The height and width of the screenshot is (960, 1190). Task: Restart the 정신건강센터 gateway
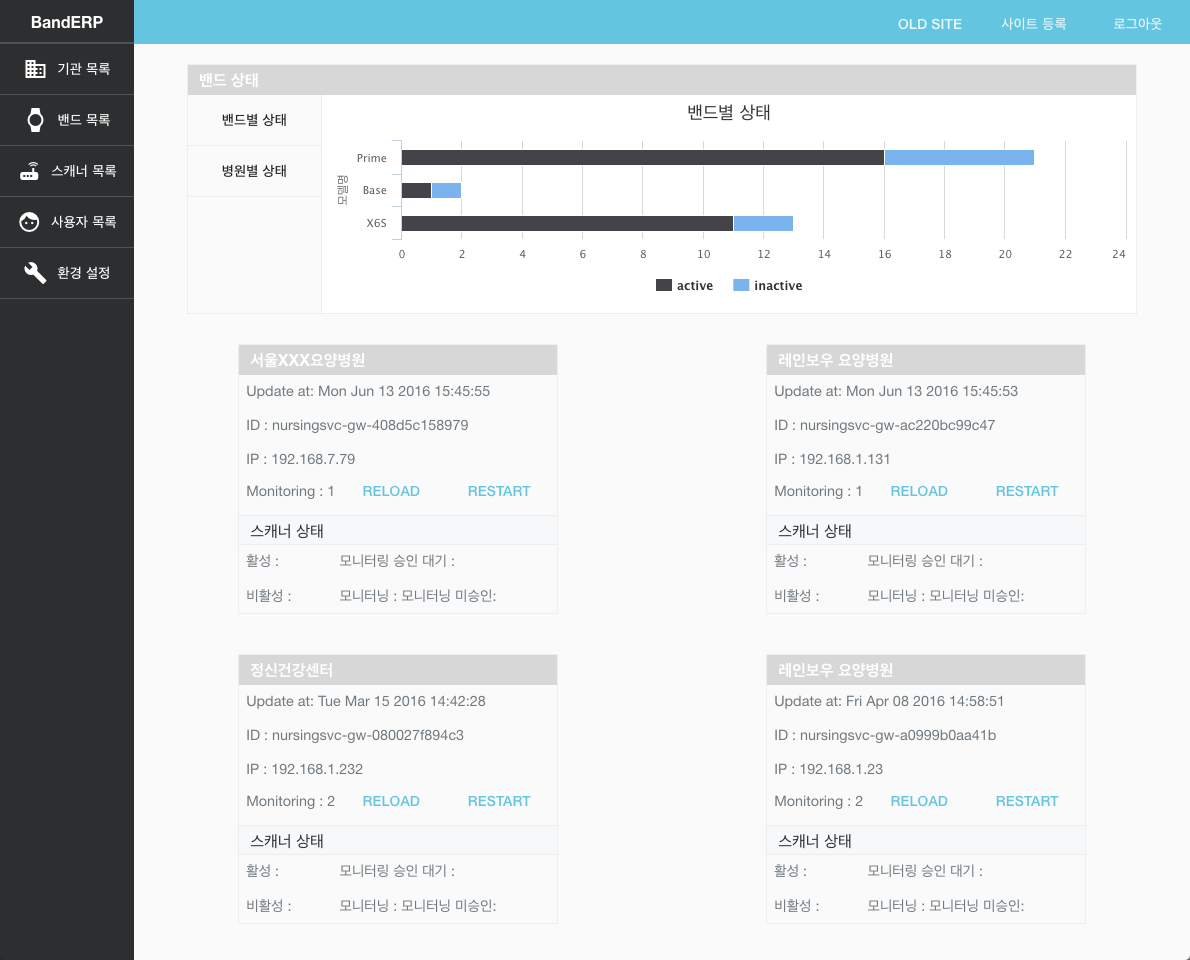click(x=499, y=801)
